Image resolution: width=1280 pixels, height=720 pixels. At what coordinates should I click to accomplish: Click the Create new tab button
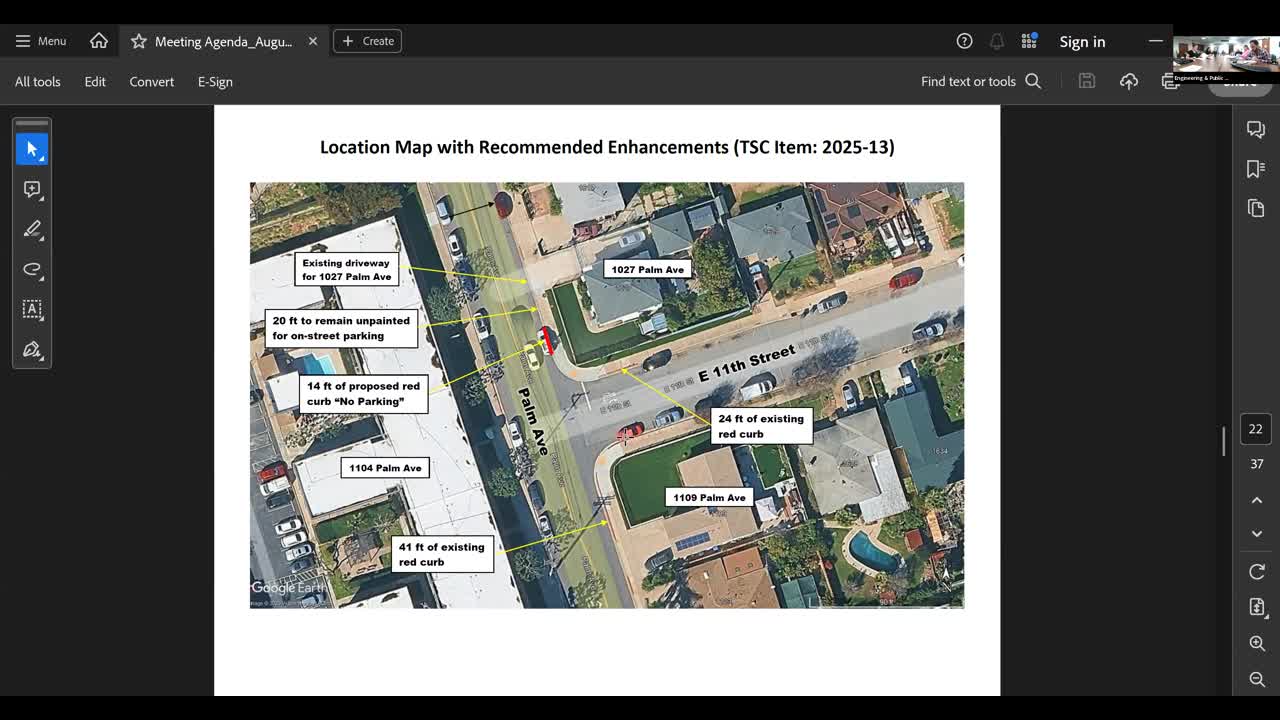pos(367,41)
